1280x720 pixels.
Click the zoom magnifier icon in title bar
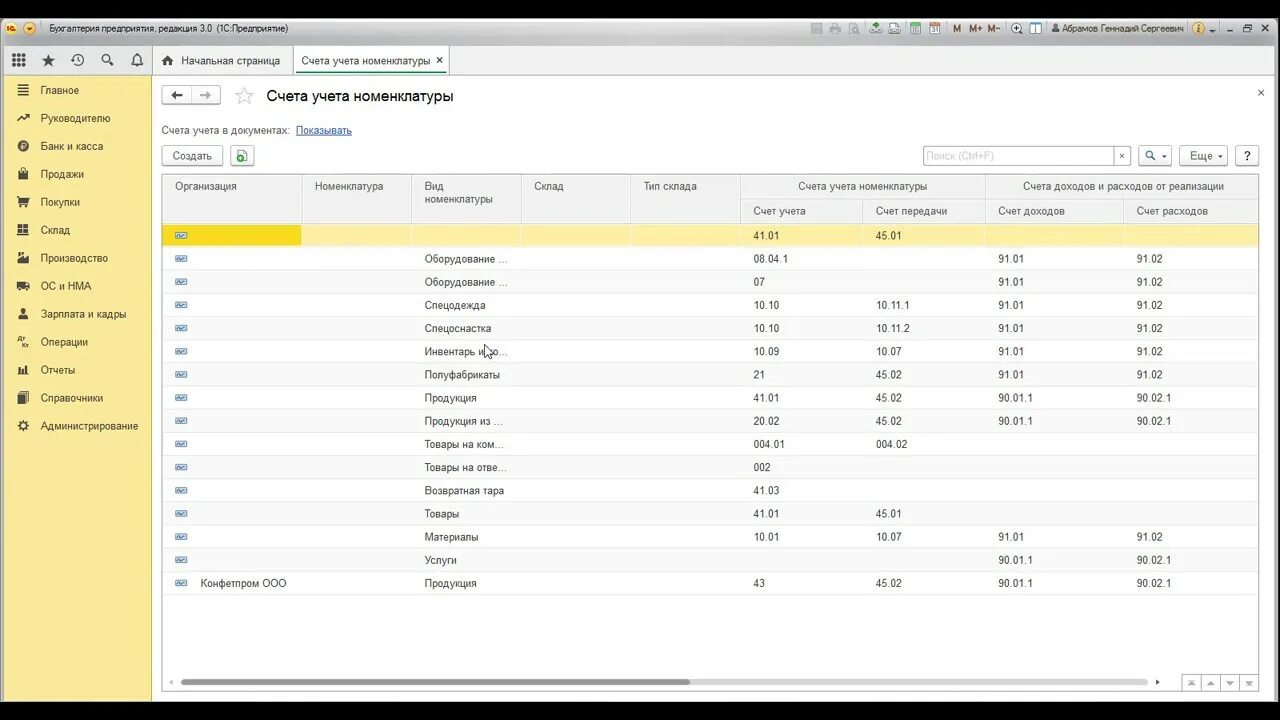(1017, 29)
